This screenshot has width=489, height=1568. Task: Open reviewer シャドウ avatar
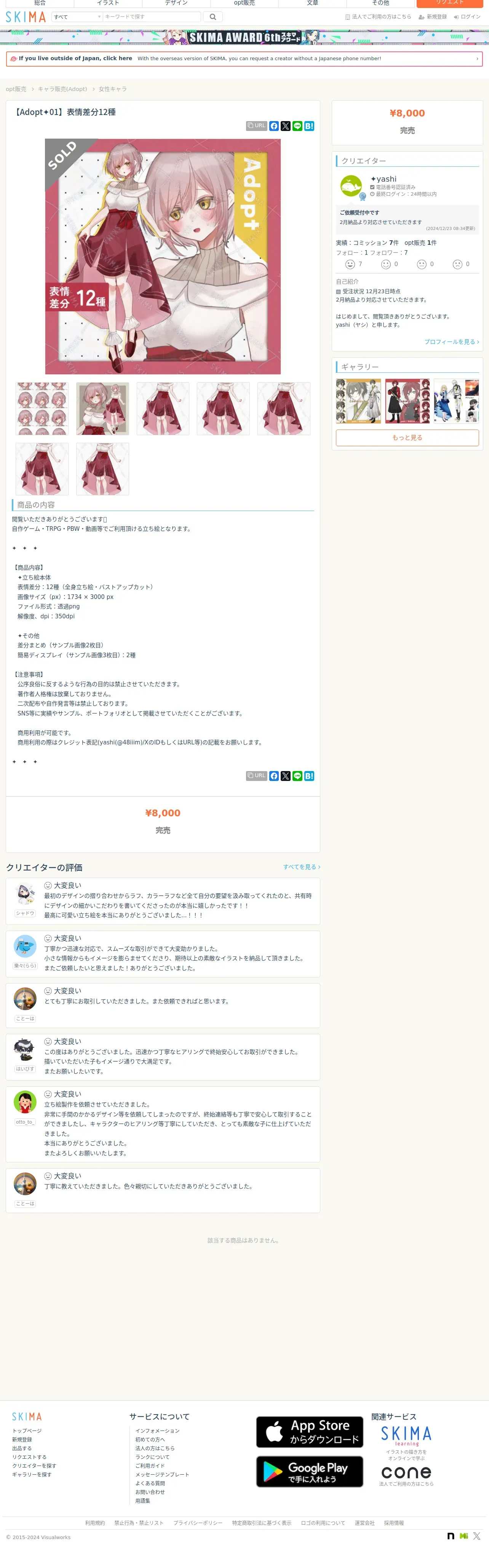point(25,894)
